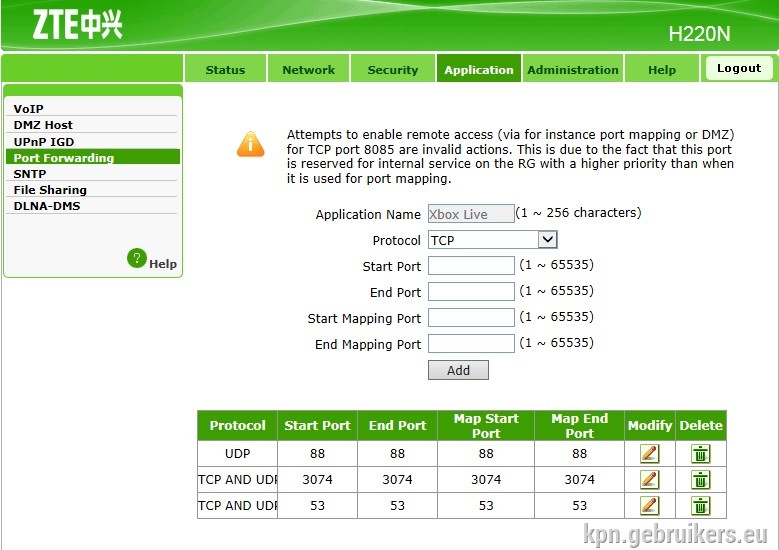Click the End Port input field

[x=471, y=292]
